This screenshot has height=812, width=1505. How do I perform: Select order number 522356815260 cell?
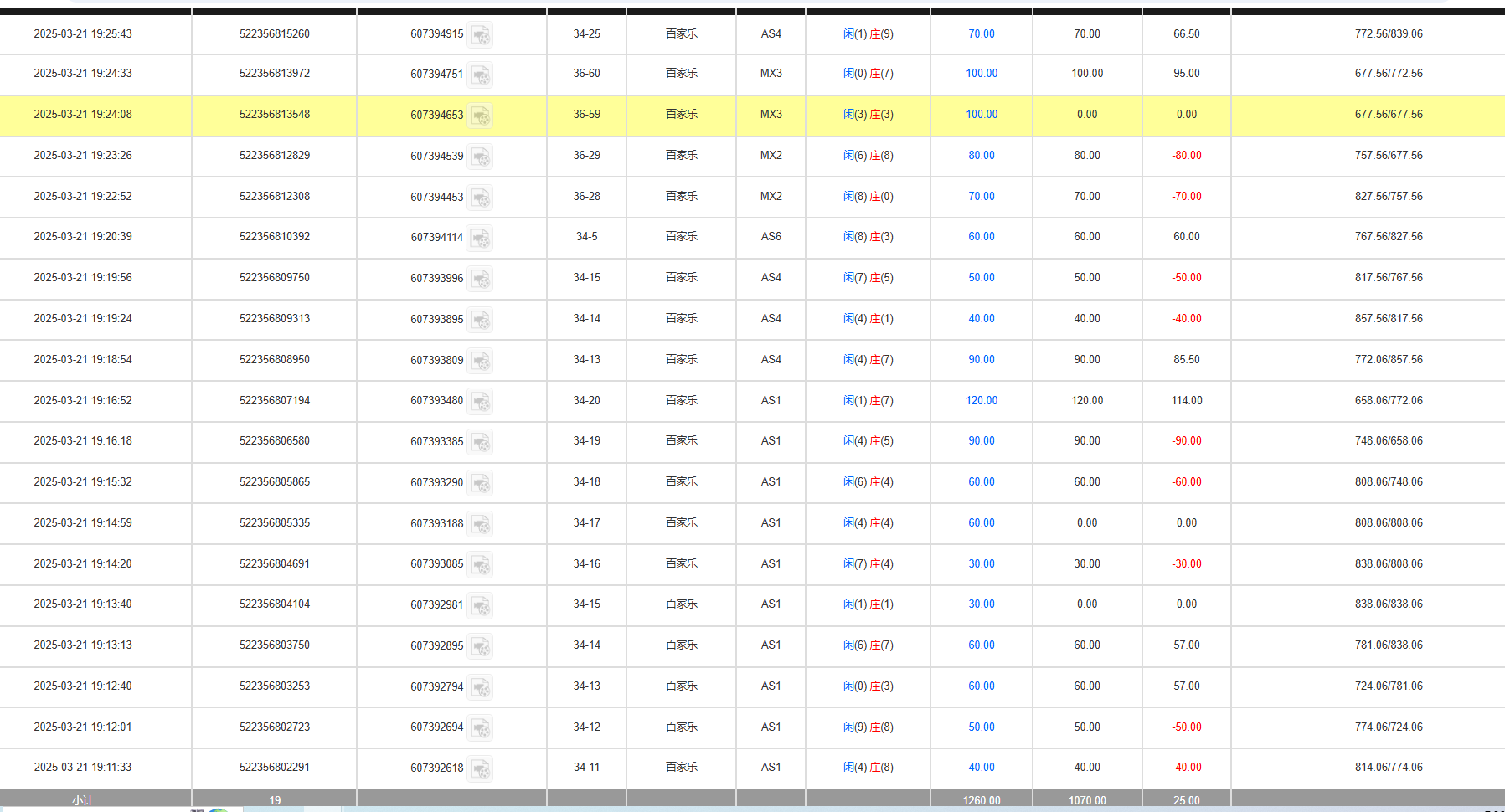click(275, 34)
